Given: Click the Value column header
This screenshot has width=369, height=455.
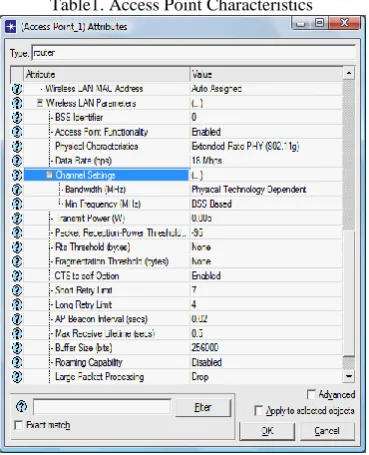Looking at the screenshot, I should (x=266, y=74).
